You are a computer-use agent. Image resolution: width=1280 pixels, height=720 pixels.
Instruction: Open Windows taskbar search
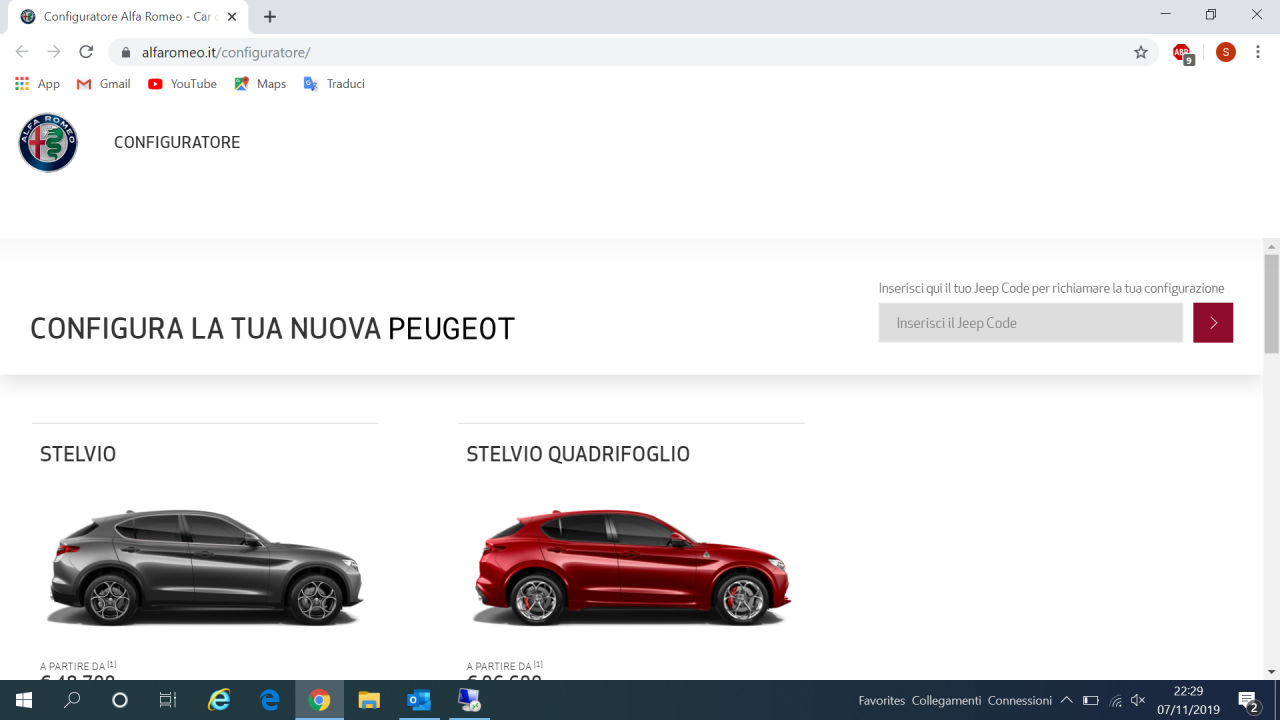(x=72, y=700)
